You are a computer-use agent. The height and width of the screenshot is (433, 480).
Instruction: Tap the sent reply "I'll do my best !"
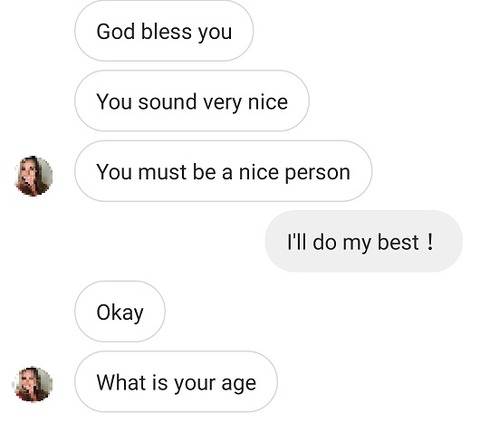tap(364, 241)
